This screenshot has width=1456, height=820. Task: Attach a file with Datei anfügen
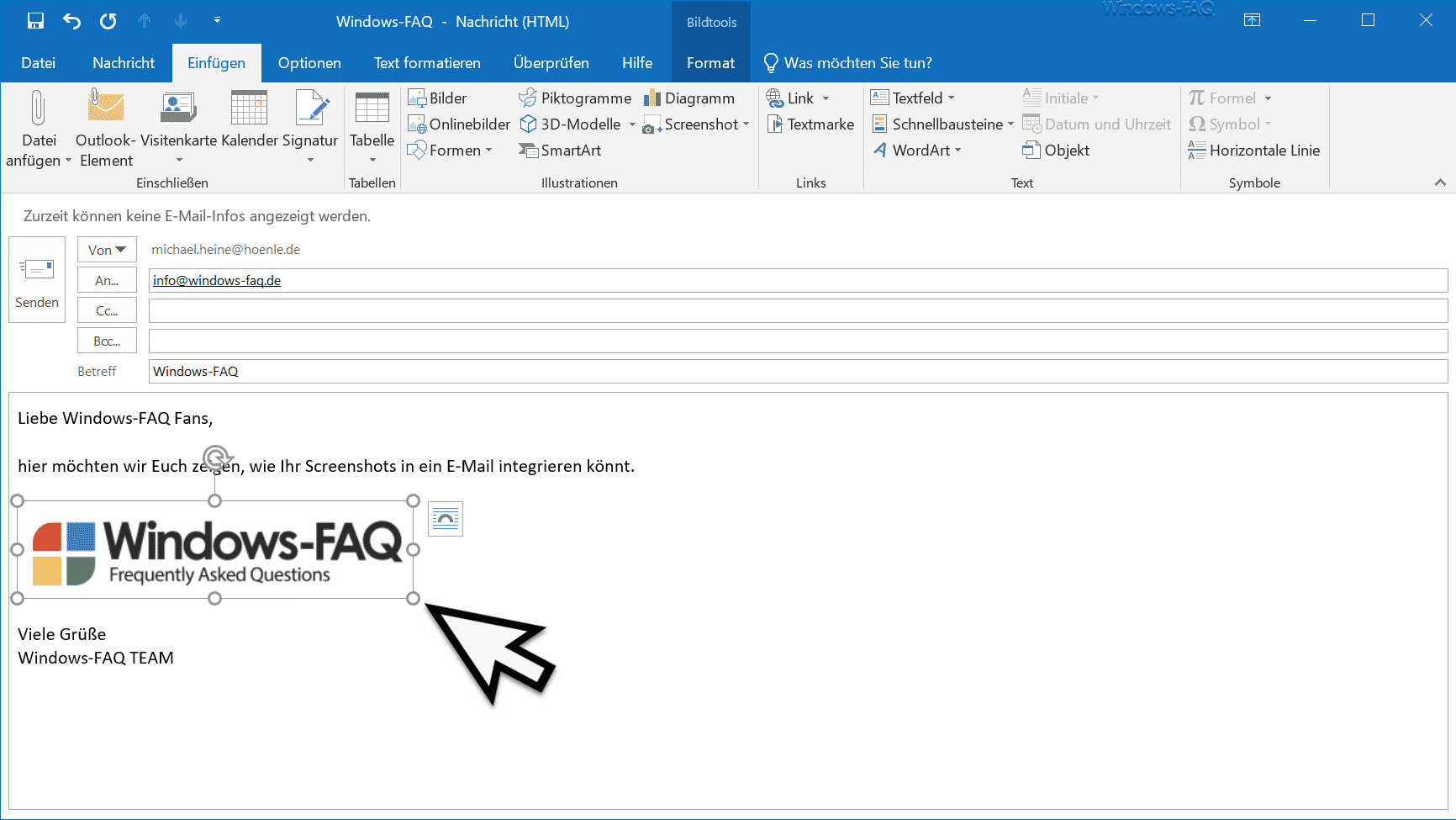click(38, 129)
